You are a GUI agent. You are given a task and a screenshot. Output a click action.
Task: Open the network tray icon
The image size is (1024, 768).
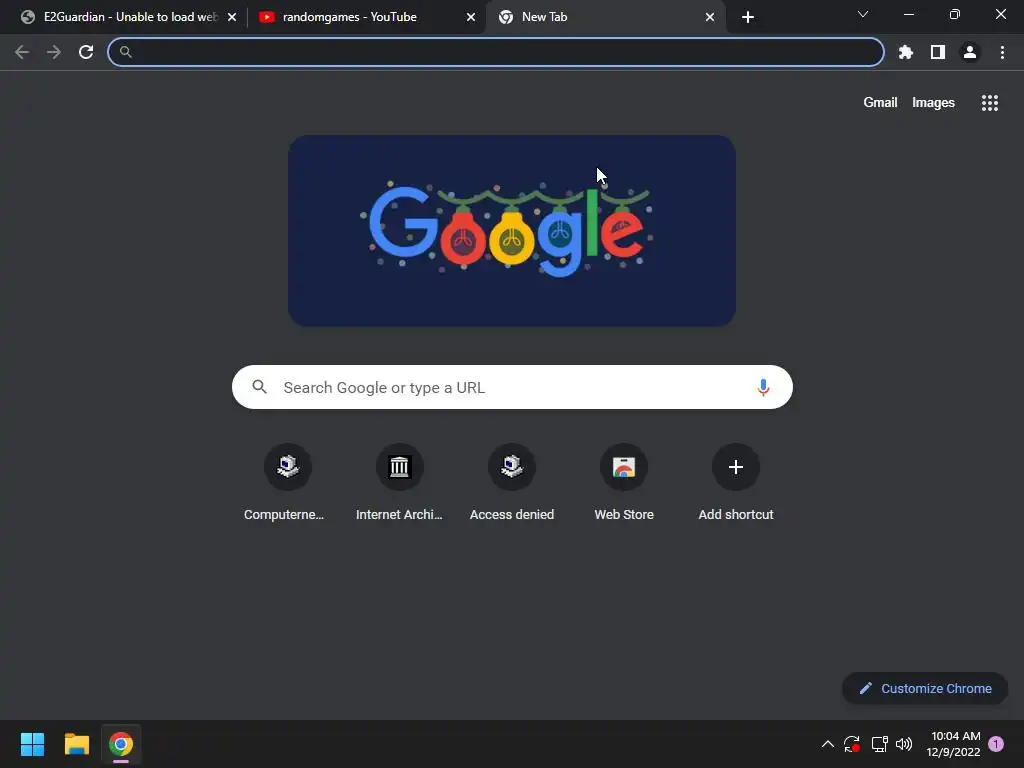879,744
